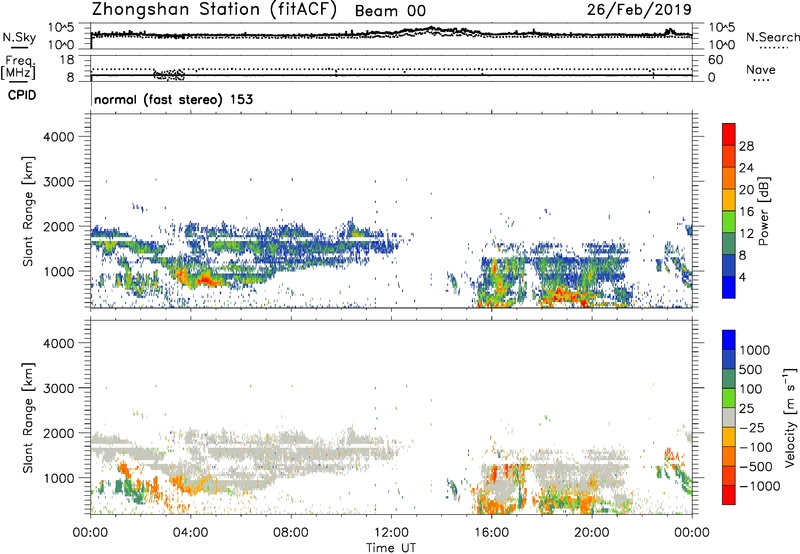Click the 'CPID' label

click(x=21, y=95)
